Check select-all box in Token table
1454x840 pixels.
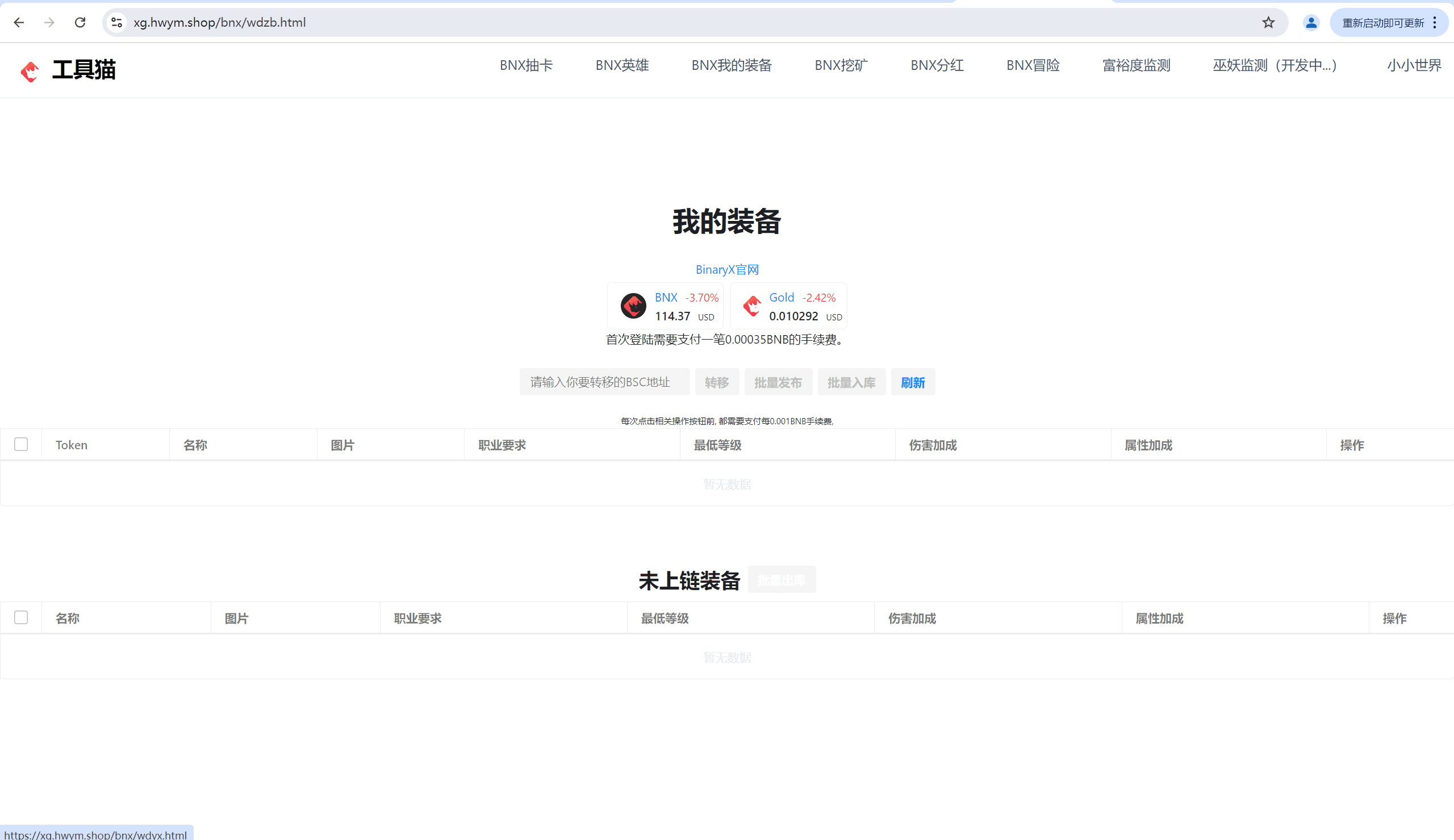click(22, 444)
